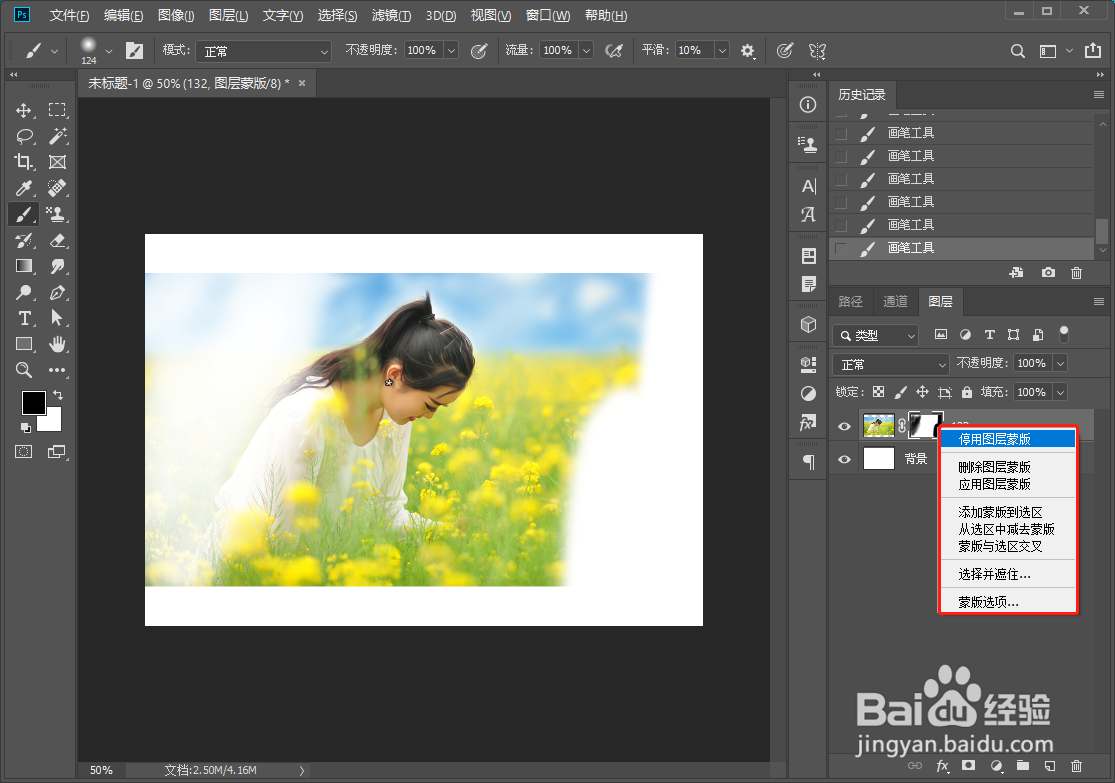
Task: Click the search icon in options bar
Action: tap(1018, 51)
